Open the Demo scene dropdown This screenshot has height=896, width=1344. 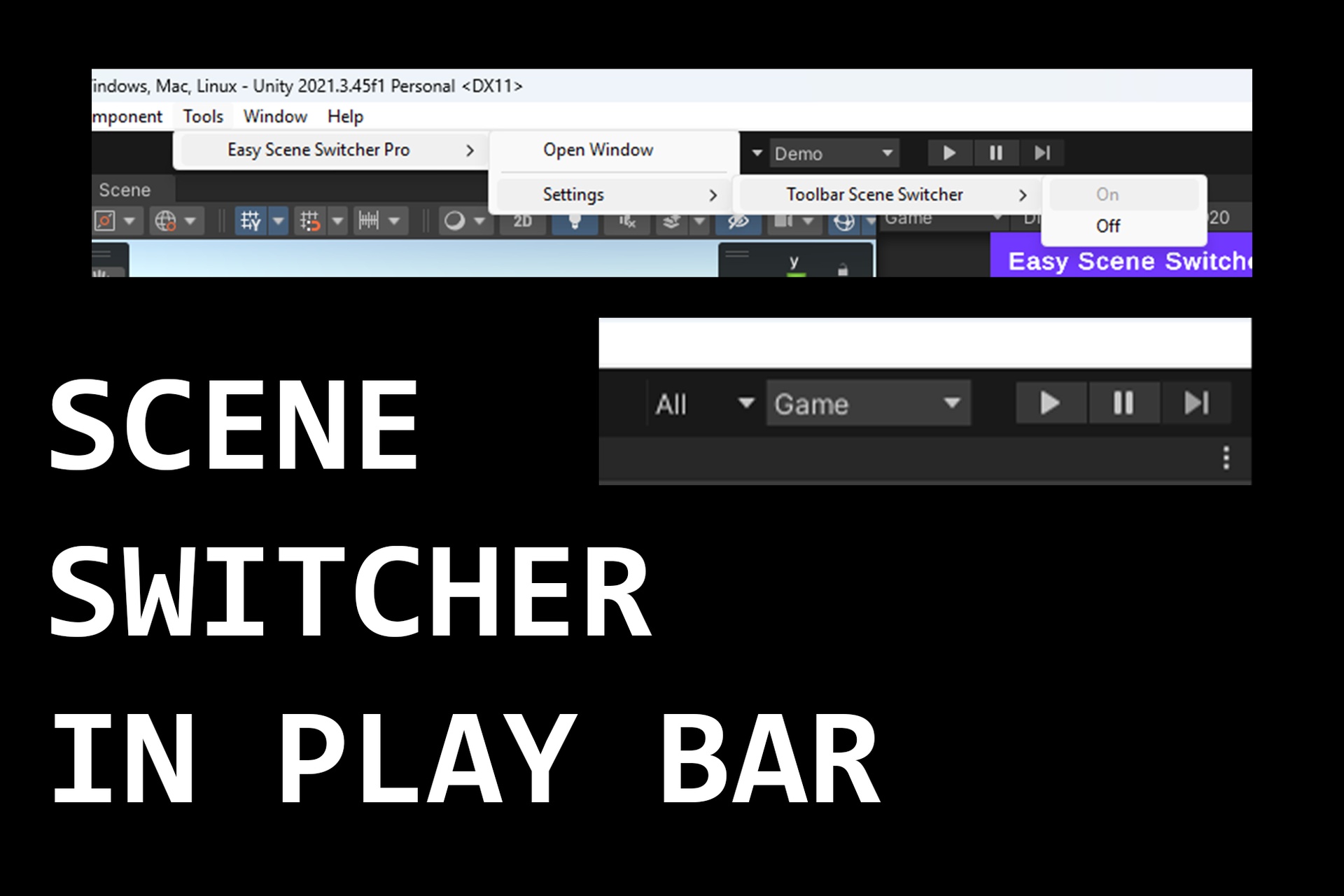pyautogui.click(x=834, y=153)
